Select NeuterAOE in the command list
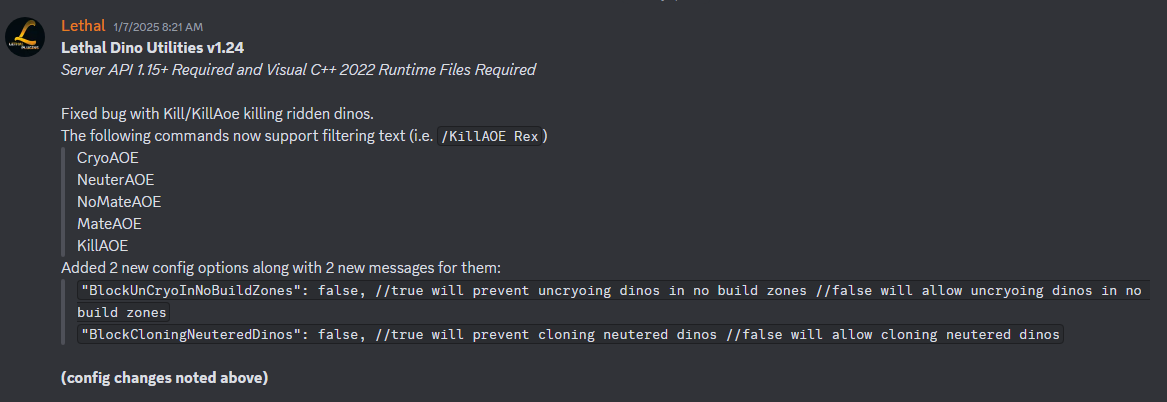 click(x=115, y=179)
